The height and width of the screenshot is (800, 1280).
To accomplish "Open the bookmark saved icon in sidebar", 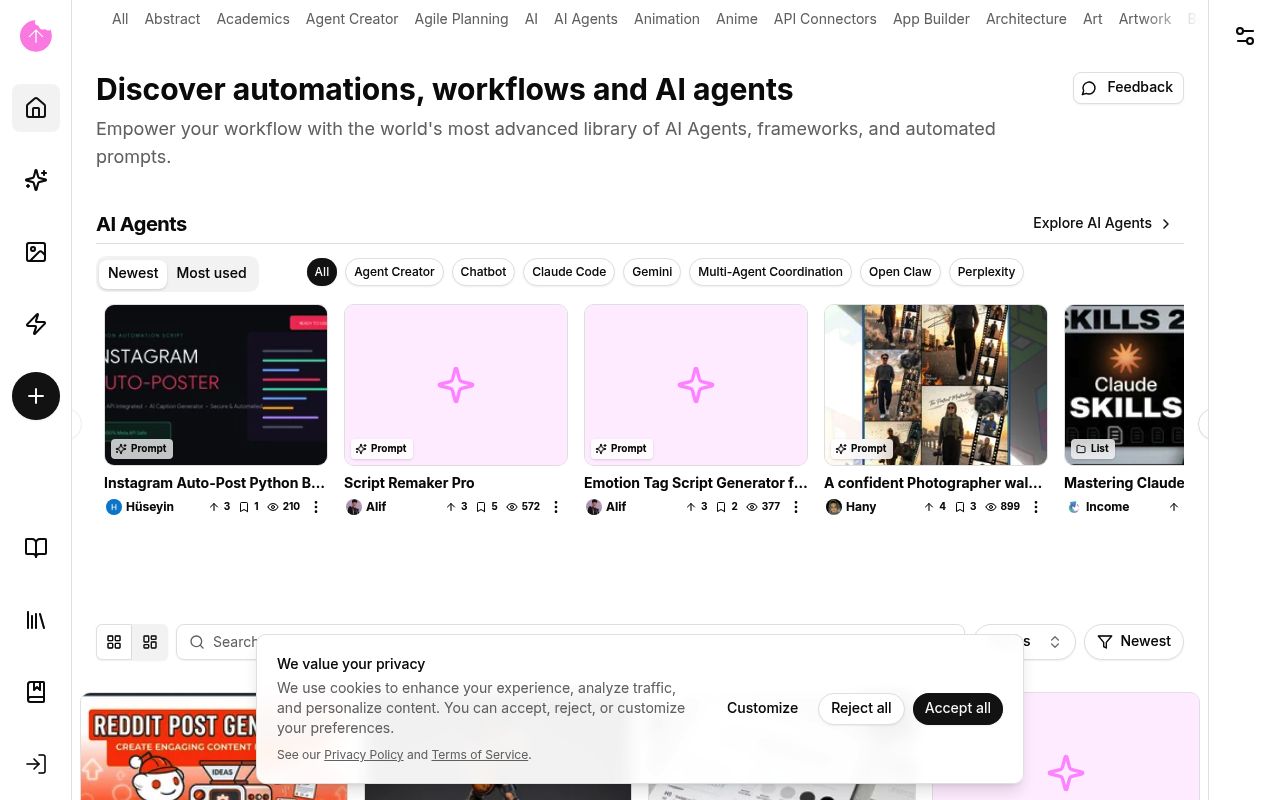I will pyautogui.click(x=36, y=692).
